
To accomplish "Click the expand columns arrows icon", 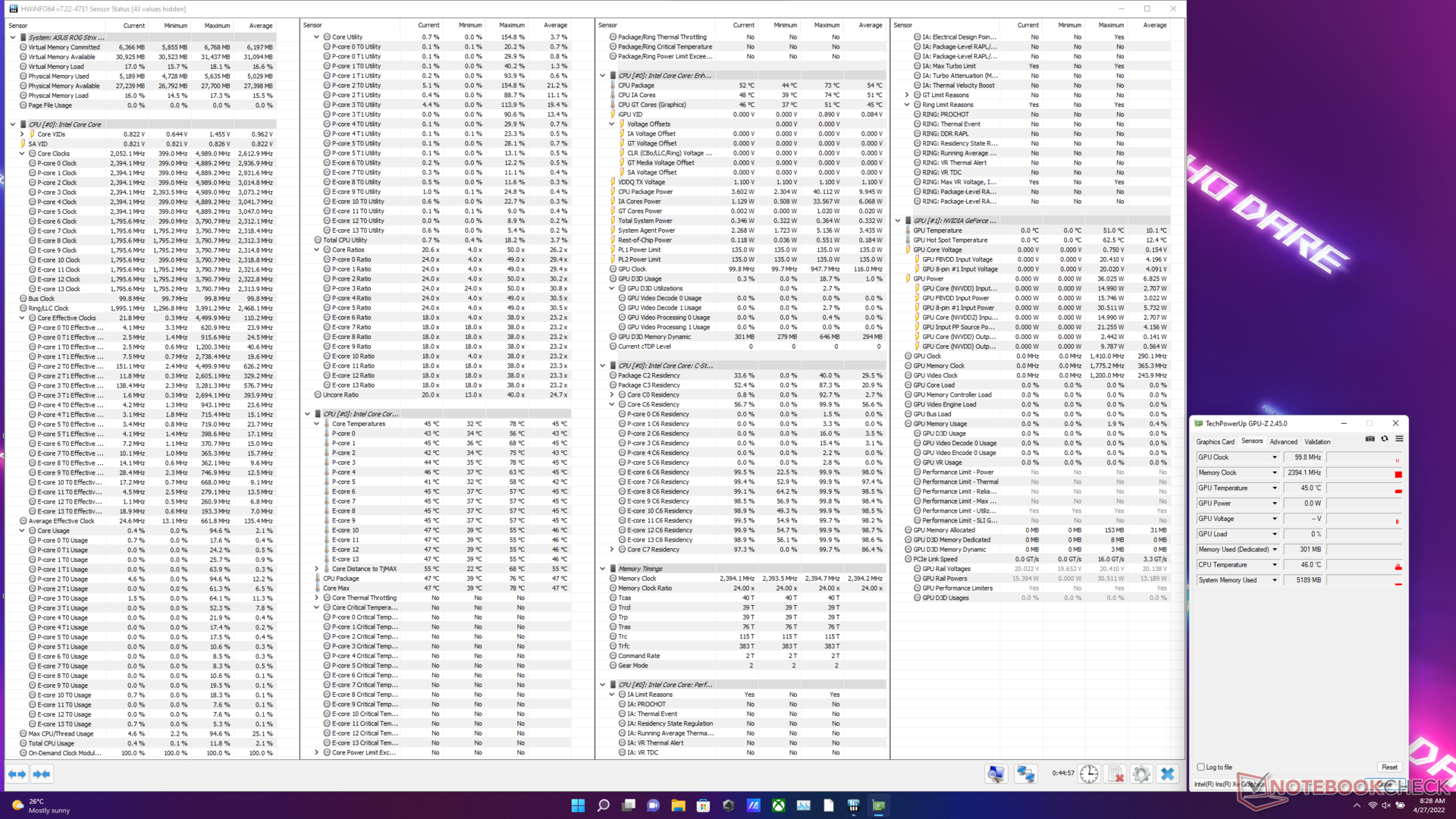I will (x=17, y=774).
